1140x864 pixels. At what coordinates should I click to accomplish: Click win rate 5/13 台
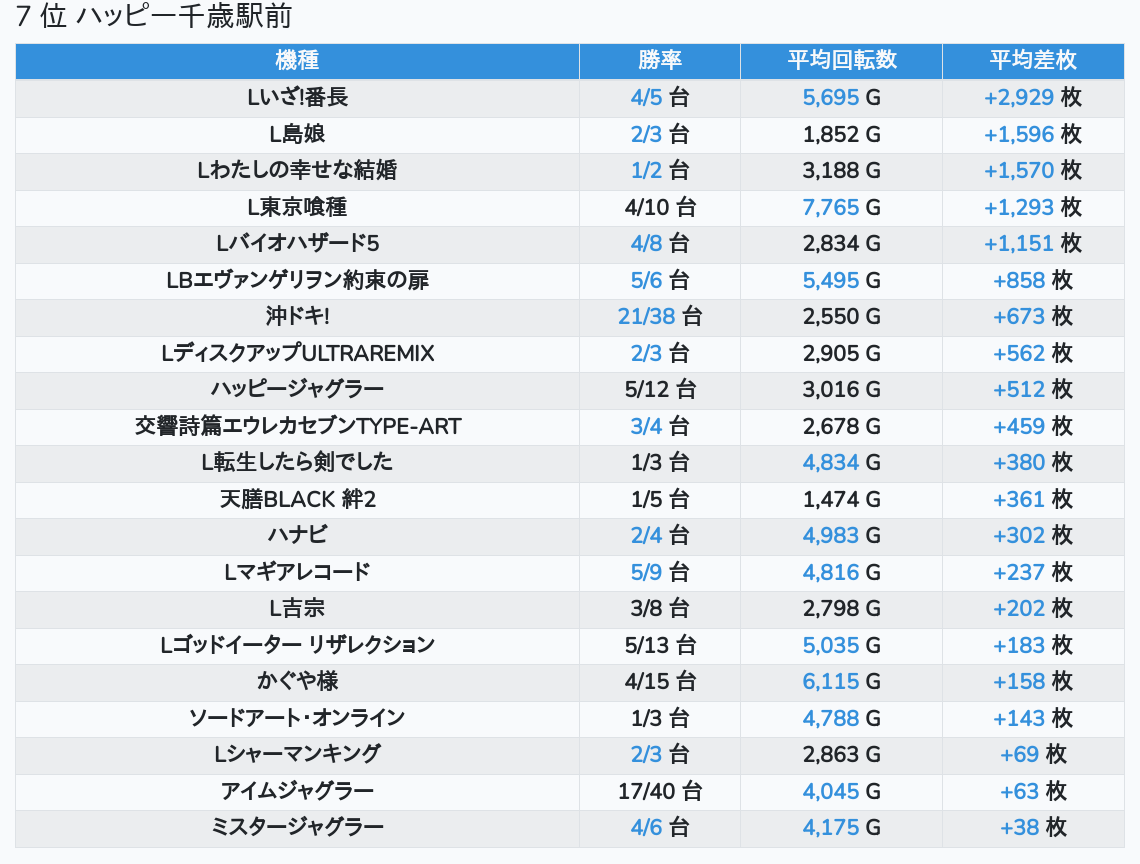pos(659,645)
